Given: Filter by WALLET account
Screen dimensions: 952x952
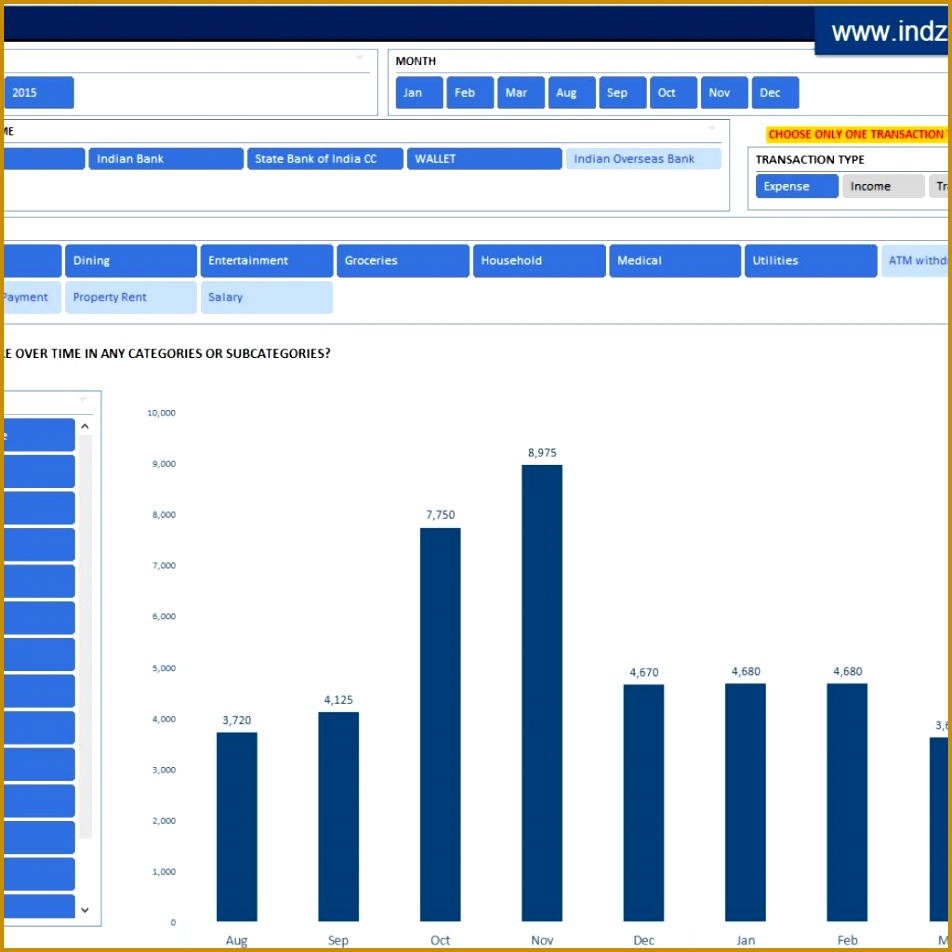Looking at the screenshot, I should (484, 159).
